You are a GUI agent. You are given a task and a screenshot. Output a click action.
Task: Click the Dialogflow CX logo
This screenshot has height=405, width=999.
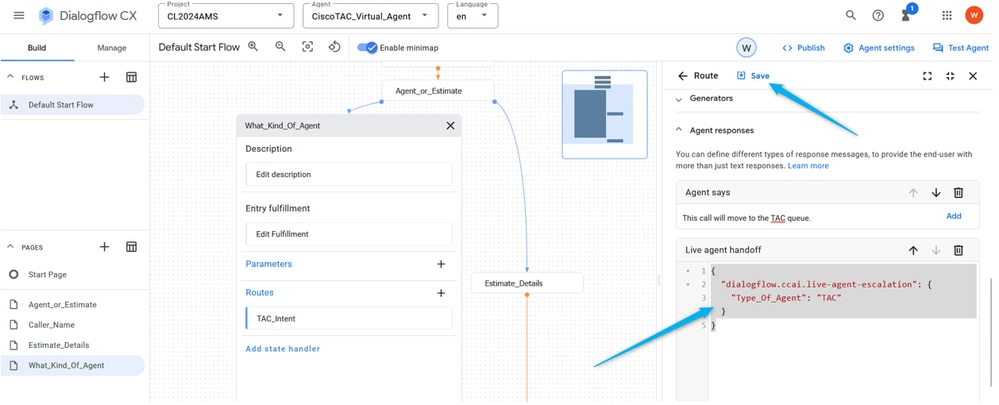[x=87, y=16]
